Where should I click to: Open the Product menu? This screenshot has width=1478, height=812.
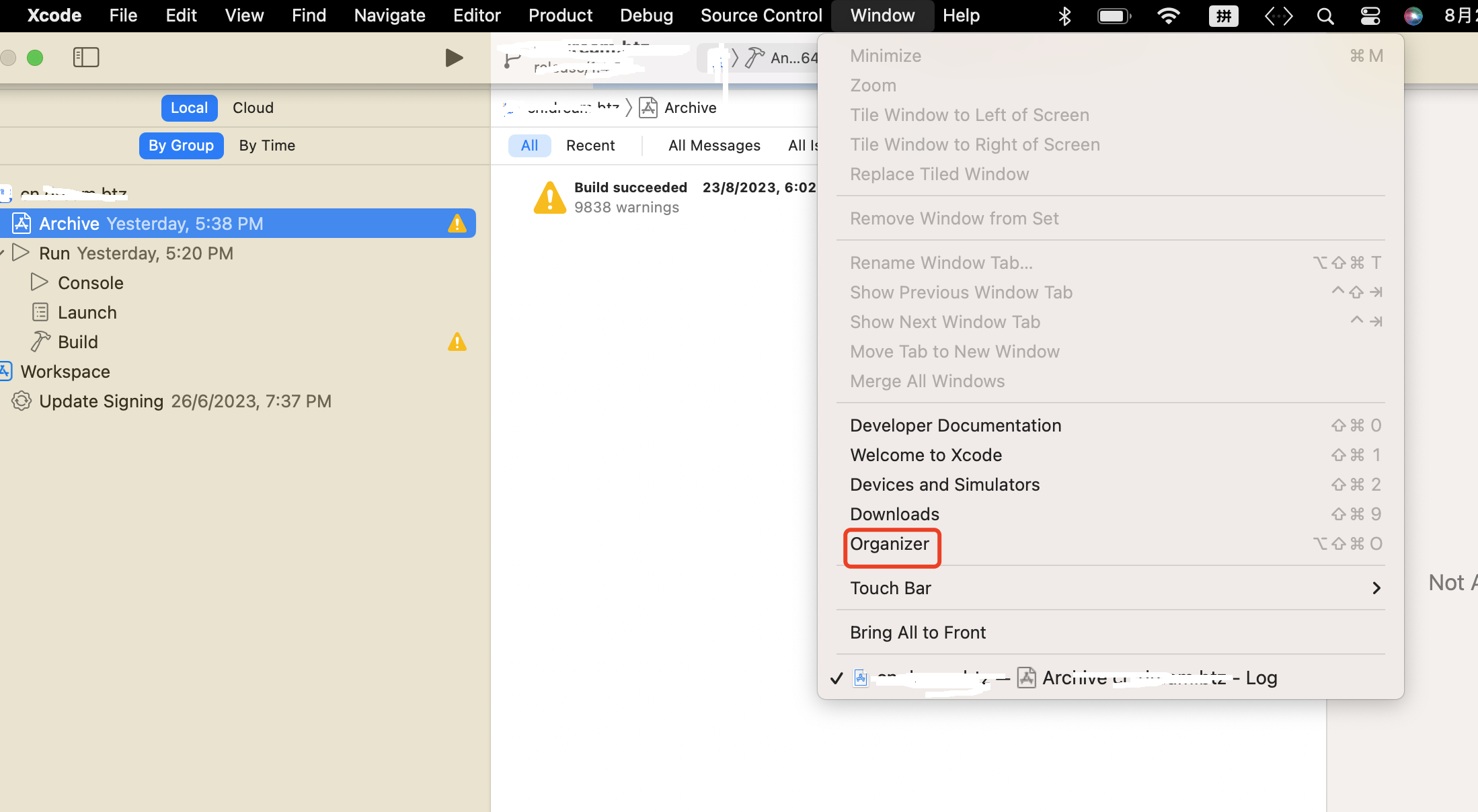click(x=560, y=15)
